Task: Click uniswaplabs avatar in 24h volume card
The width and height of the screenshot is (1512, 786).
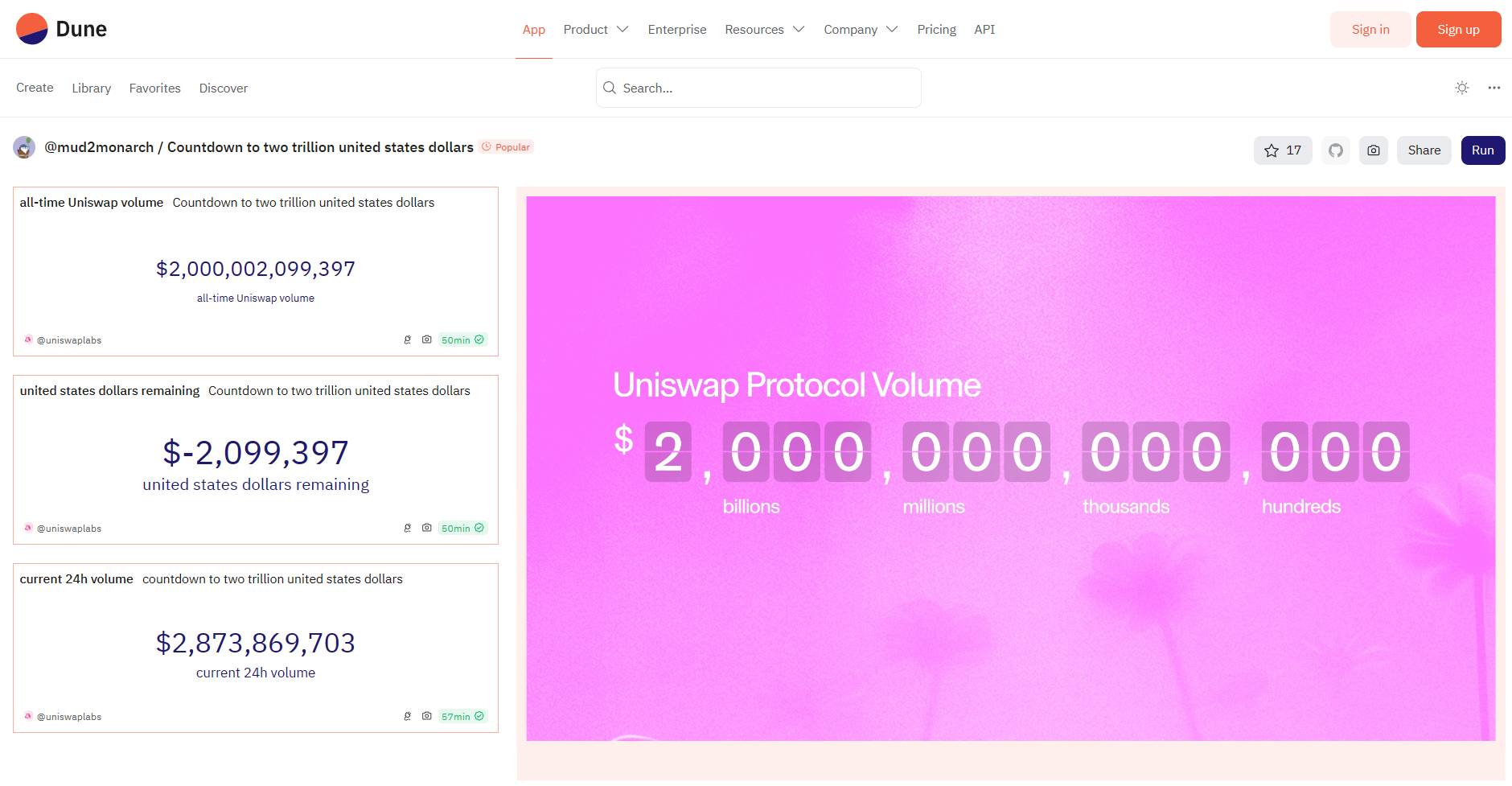Action: (28, 716)
